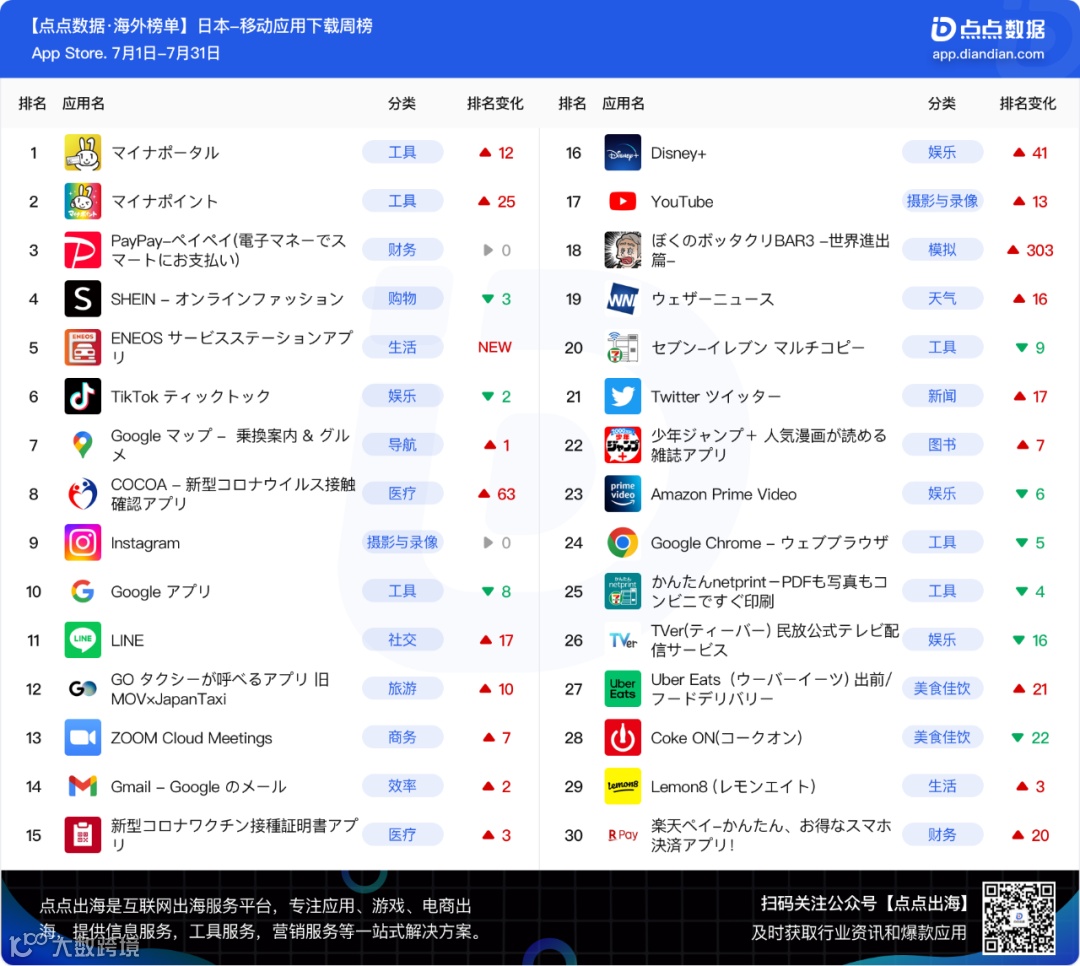Viewport: 1080px width, 966px height.
Task: Click the 模拟 tag for ぼくのボッタクリBAR3
Action: pos(942,249)
